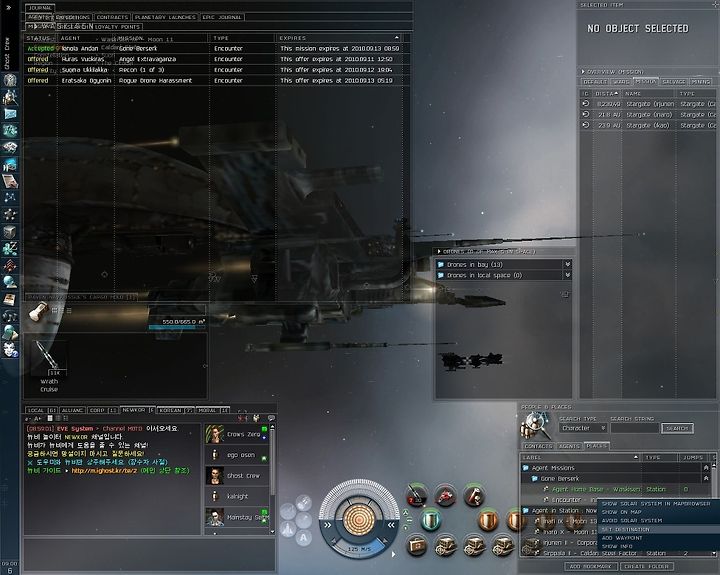
Task: Collapse Agent Missions folder arrow in Places
Action: tap(706, 468)
